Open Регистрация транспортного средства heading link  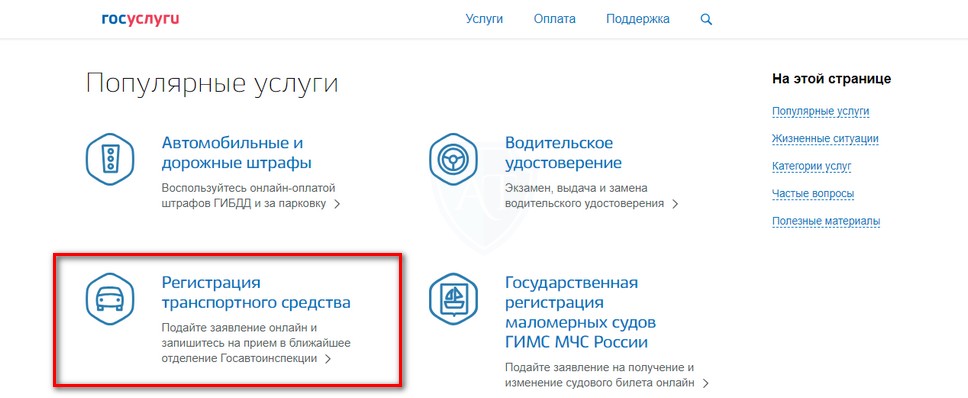point(256,292)
